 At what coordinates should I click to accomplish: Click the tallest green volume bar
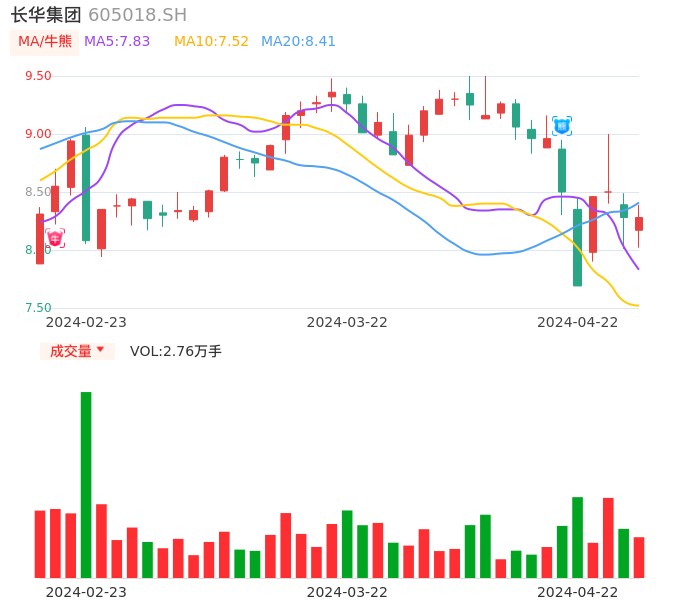coord(86,484)
